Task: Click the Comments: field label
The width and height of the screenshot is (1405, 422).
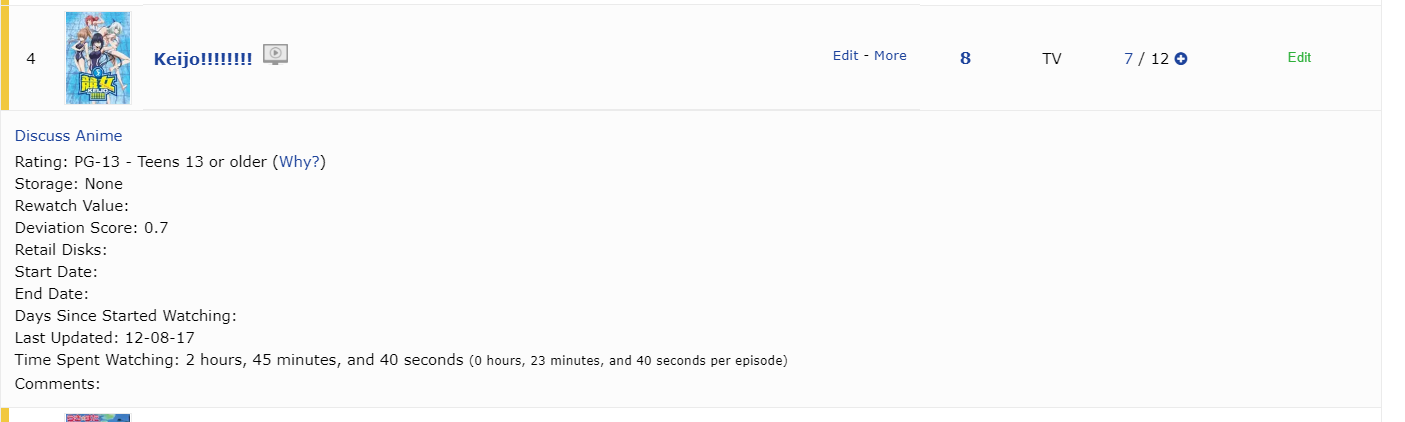Action: [x=57, y=384]
